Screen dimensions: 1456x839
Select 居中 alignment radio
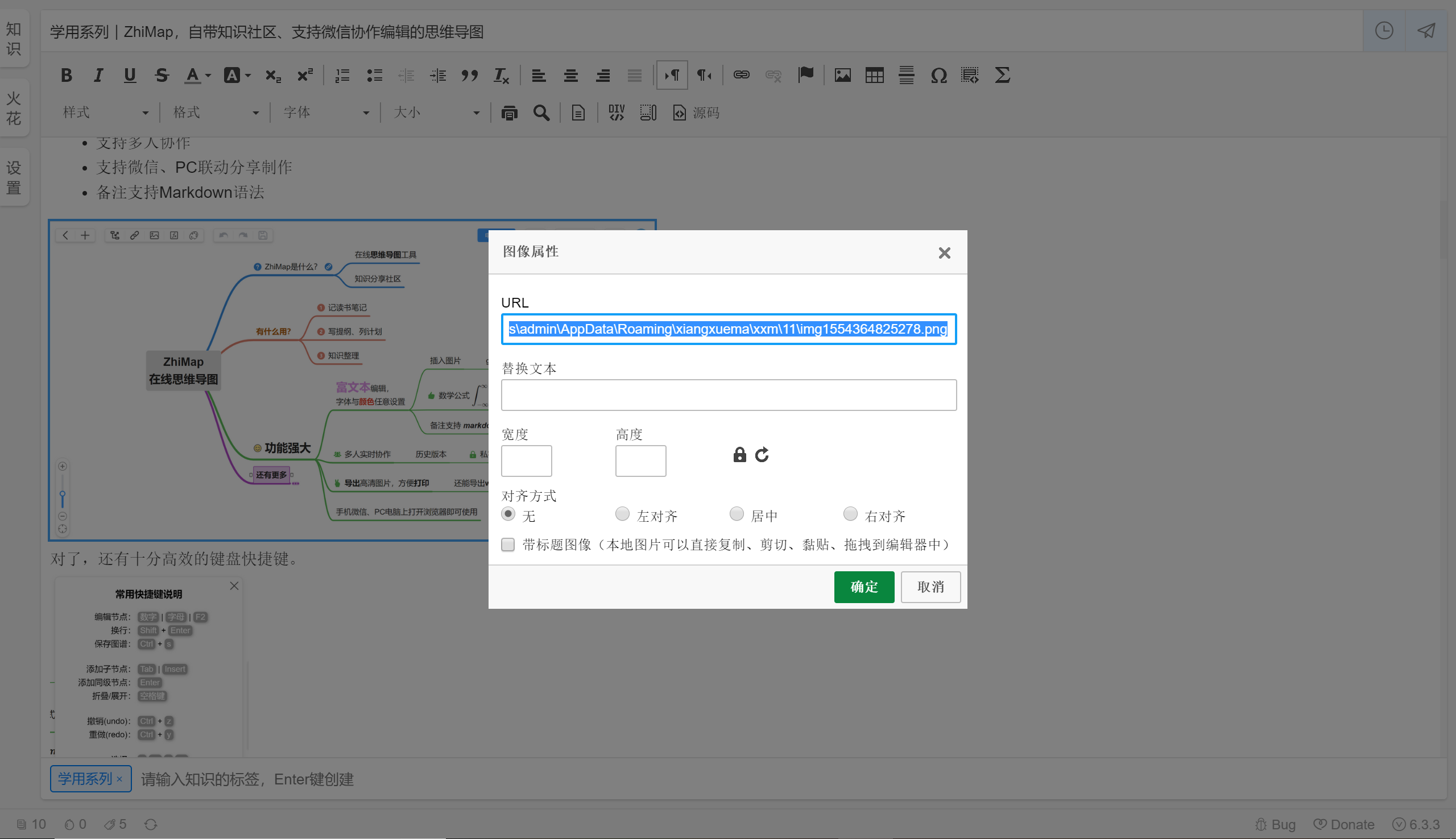[736, 513]
